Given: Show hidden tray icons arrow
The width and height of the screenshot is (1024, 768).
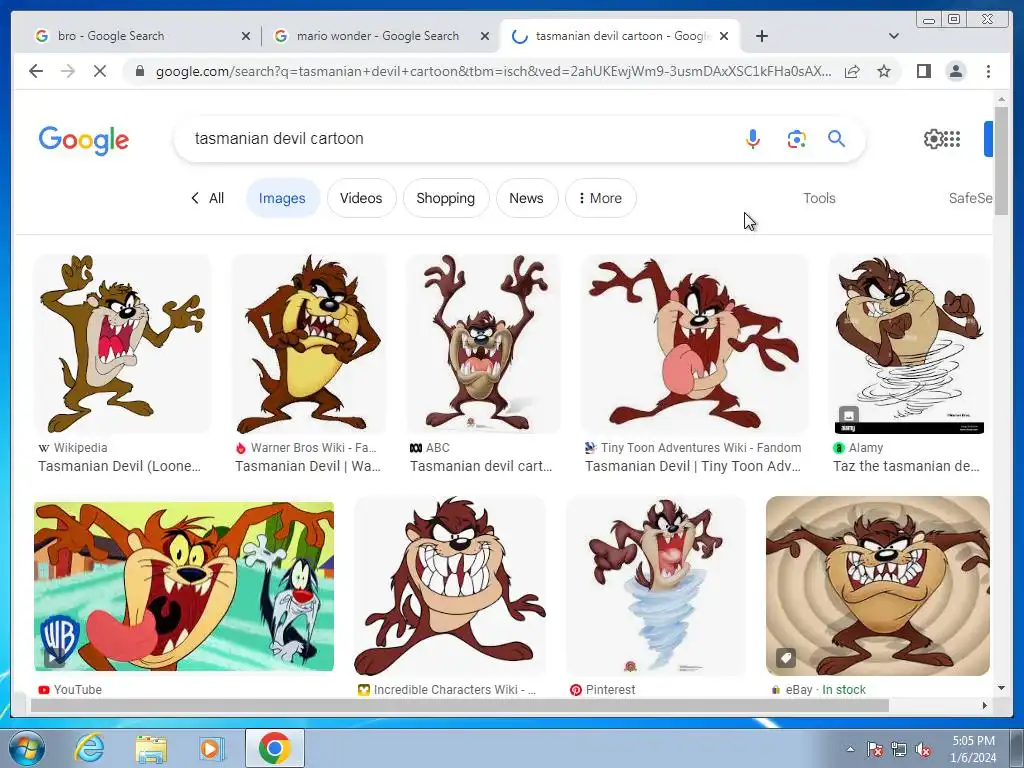Looking at the screenshot, I should click(x=850, y=749).
